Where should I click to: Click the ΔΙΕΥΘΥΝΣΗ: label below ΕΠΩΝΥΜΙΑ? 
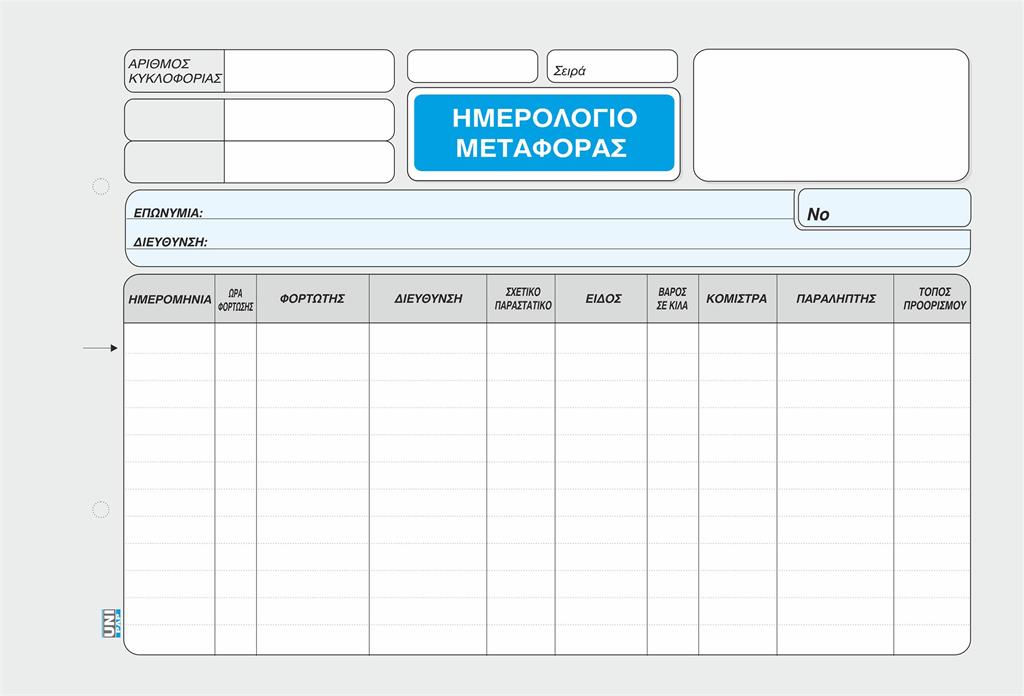[x=170, y=242]
